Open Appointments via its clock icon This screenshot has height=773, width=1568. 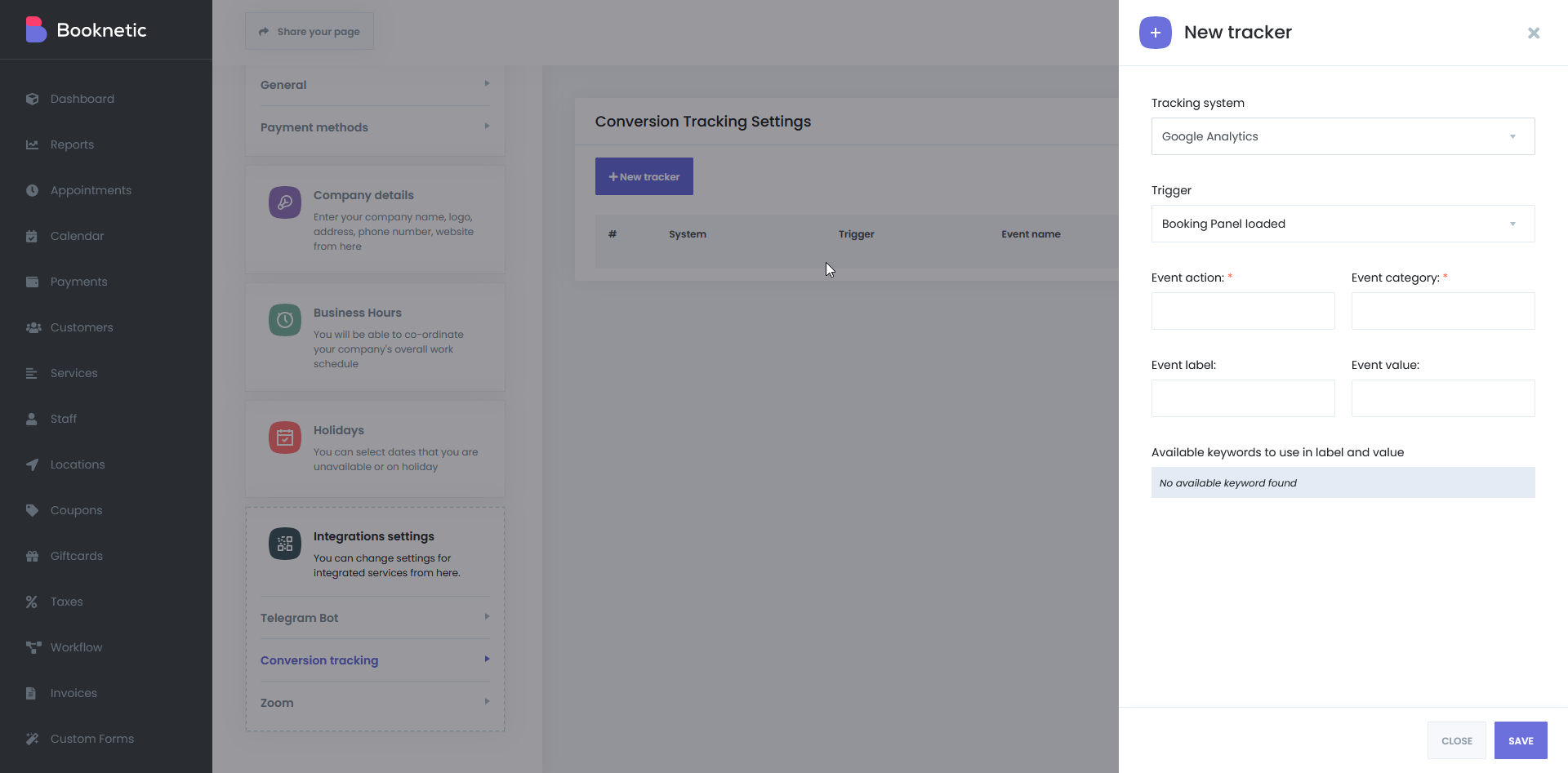tap(33, 190)
